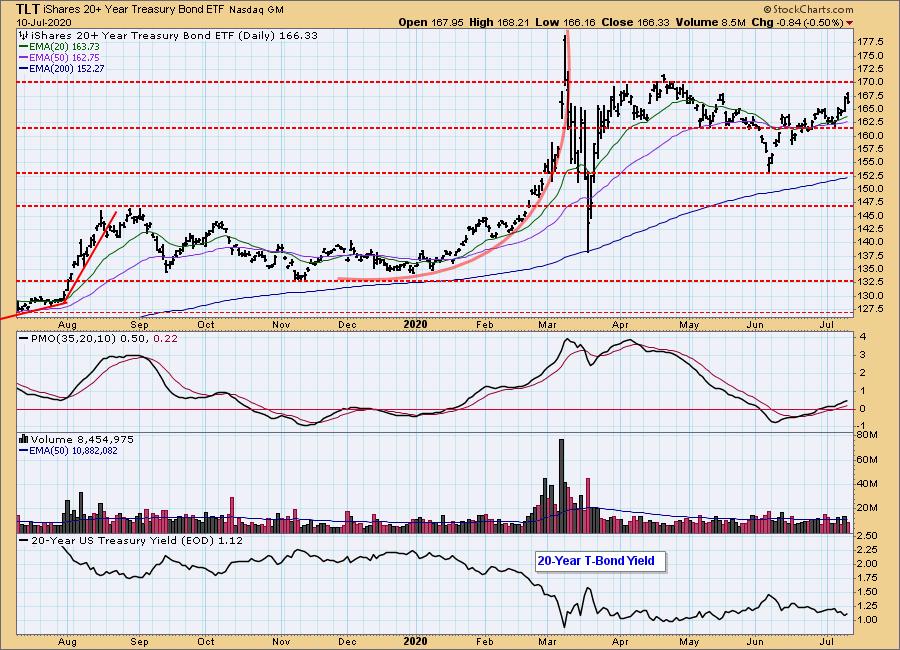Click the volume bars icon beside Volume legend
900x650 pixels.
(24, 439)
